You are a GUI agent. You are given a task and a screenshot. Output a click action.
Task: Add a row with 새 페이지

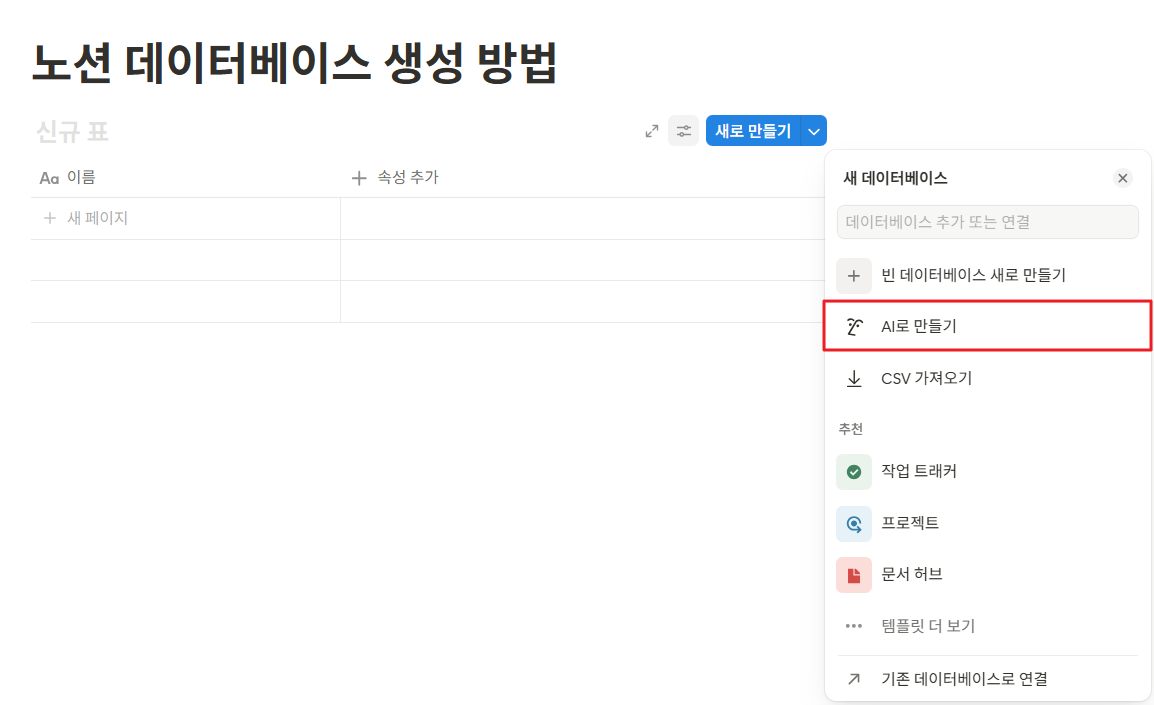(80, 217)
